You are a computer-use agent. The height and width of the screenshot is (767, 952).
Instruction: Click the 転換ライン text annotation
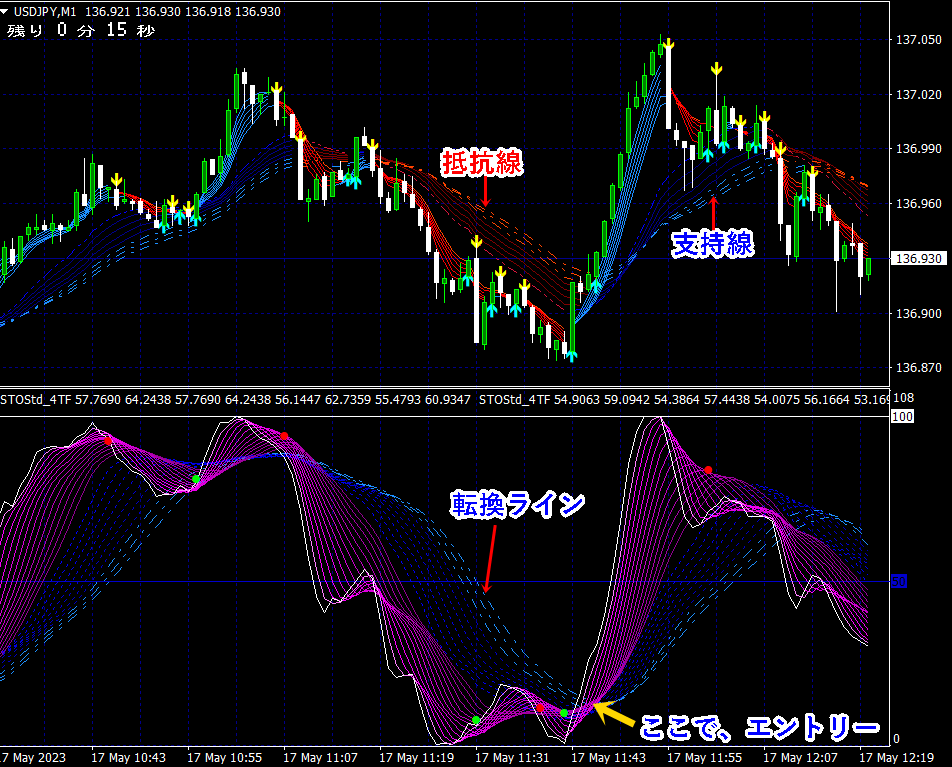pyautogui.click(x=516, y=505)
